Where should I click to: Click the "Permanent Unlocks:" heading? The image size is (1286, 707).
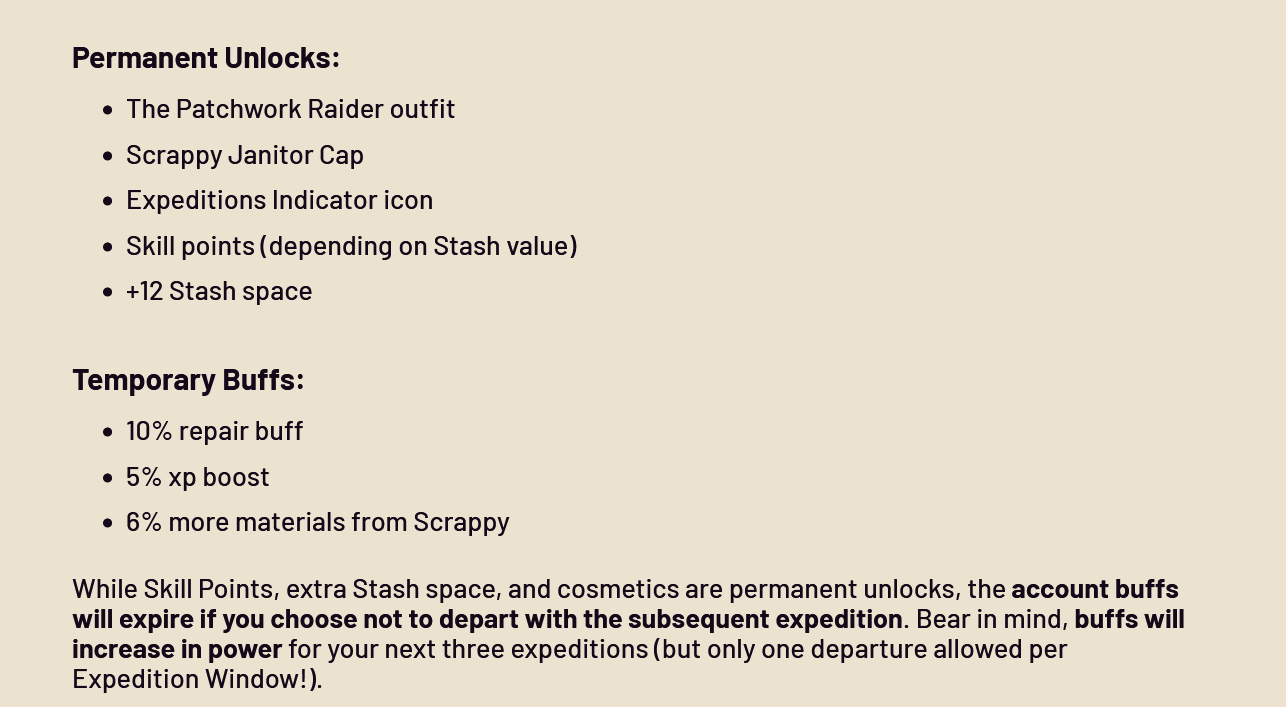tap(205, 58)
